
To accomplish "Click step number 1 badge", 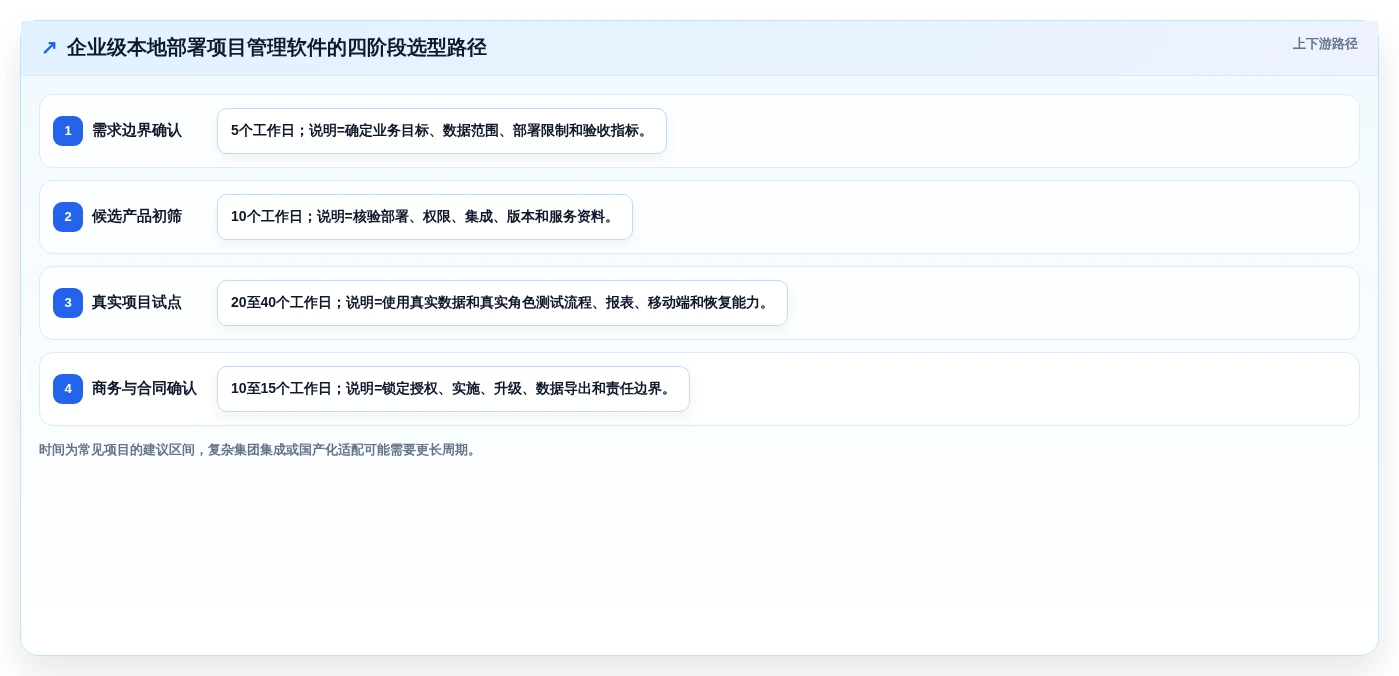I will [68, 131].
